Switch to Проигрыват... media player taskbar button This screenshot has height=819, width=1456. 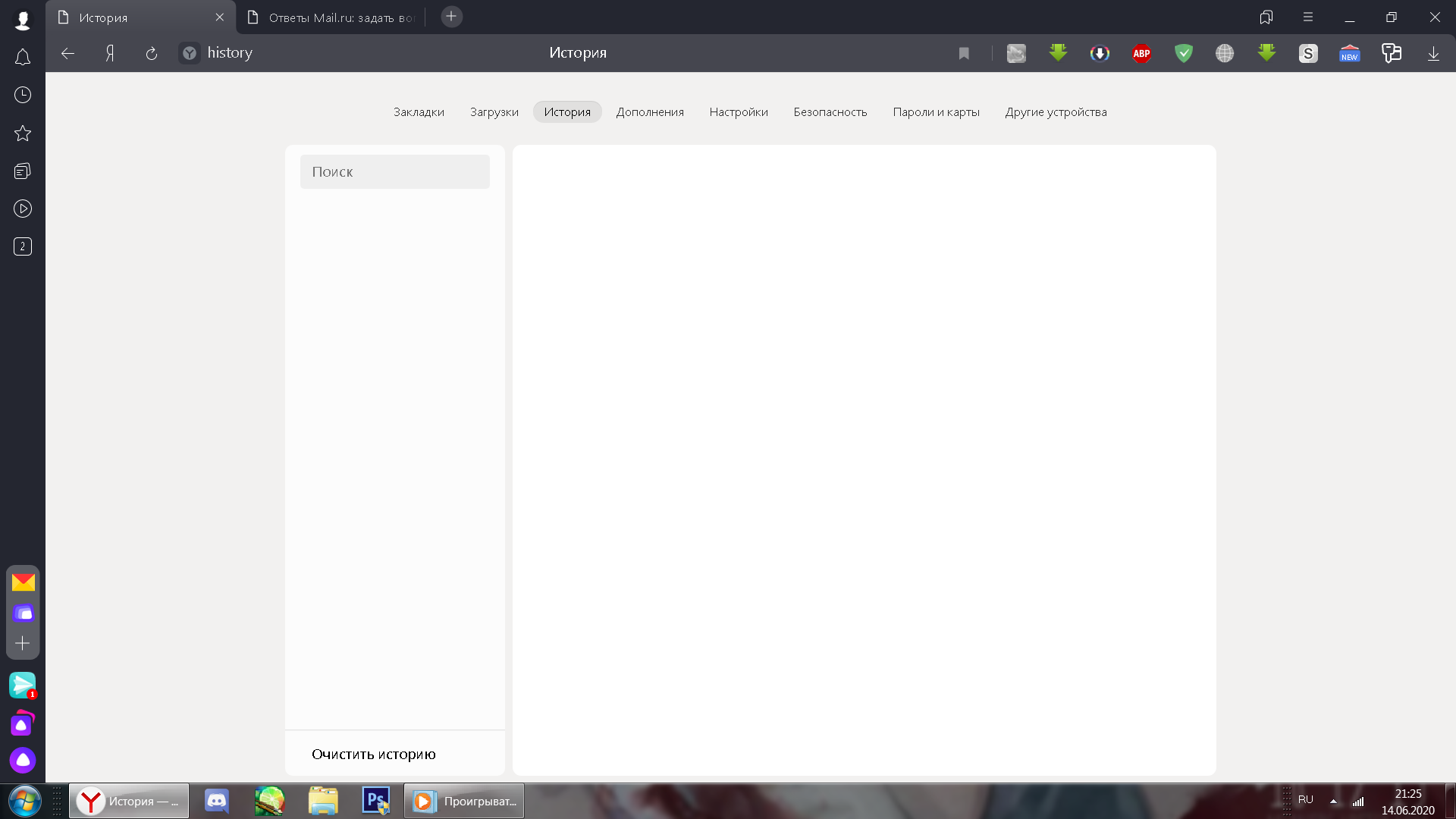[x=464, y=801]
